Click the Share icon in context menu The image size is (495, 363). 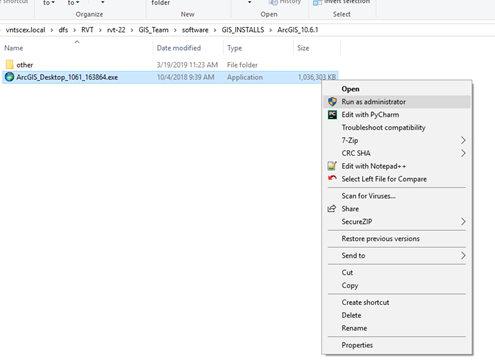[332, 209]
